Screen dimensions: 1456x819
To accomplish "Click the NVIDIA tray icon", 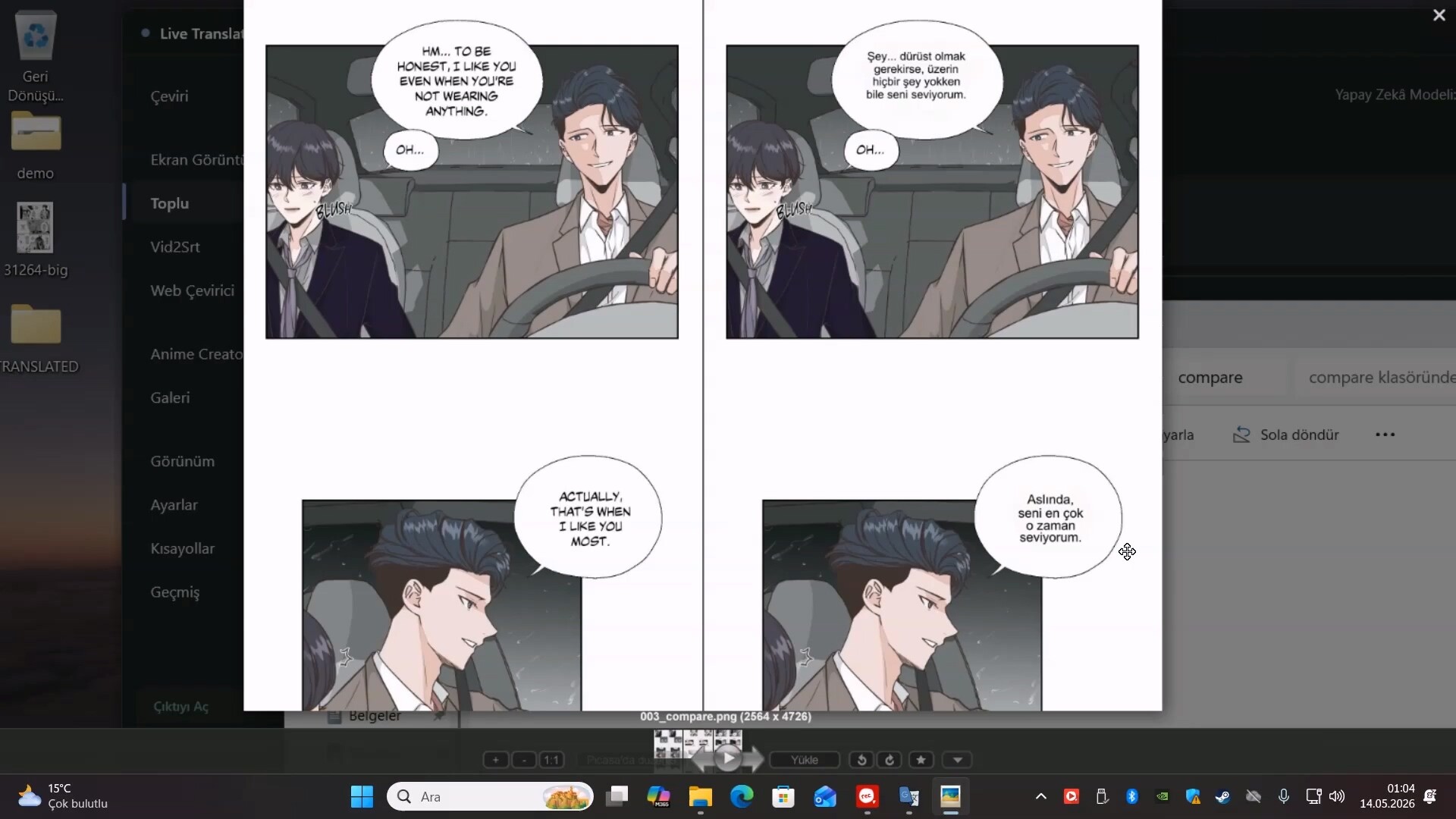I will (1162, 796).
